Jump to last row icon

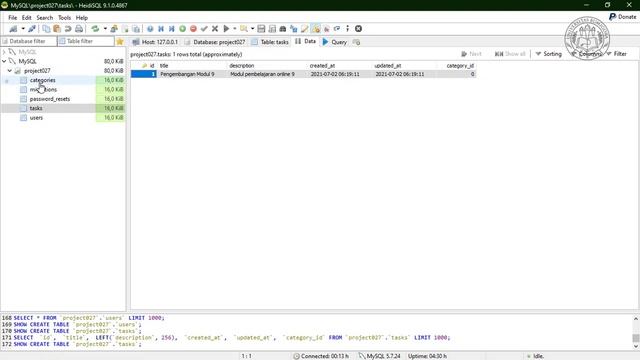coord(171,29)
